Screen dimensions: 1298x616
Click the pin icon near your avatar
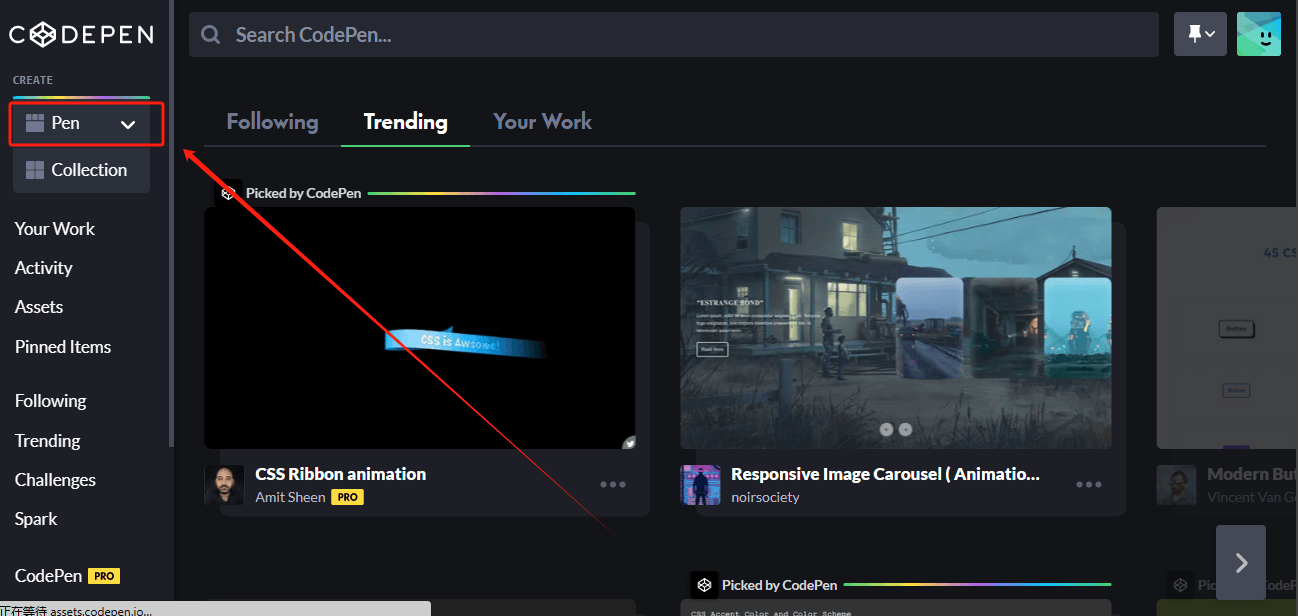[x=1193, y=33]
